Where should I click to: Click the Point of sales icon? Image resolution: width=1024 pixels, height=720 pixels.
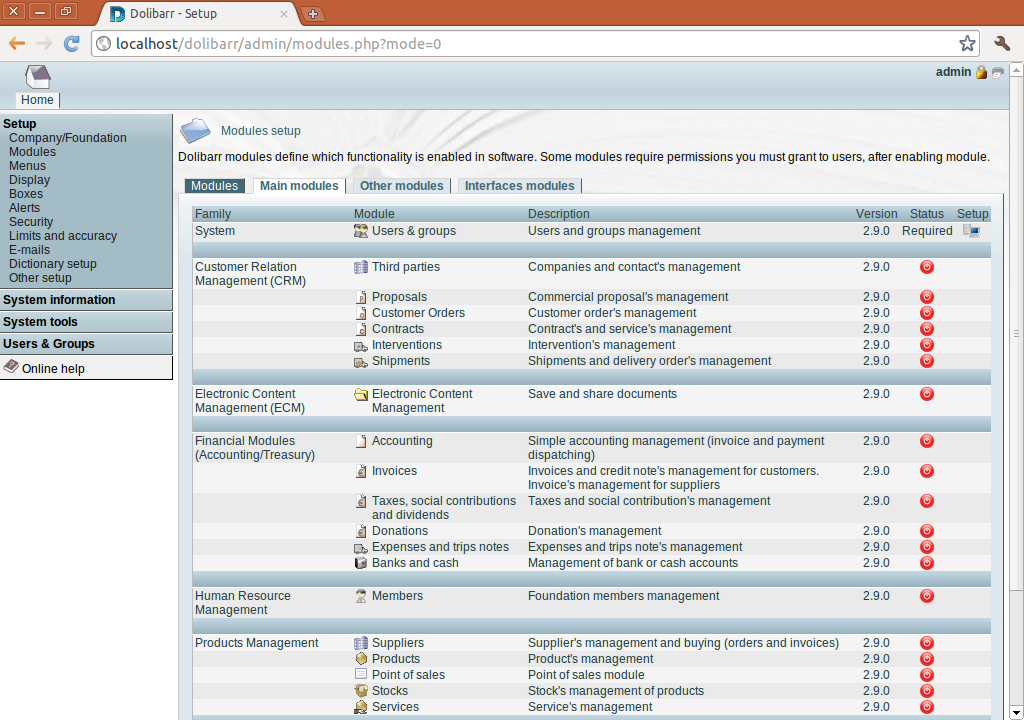point(360,674)
